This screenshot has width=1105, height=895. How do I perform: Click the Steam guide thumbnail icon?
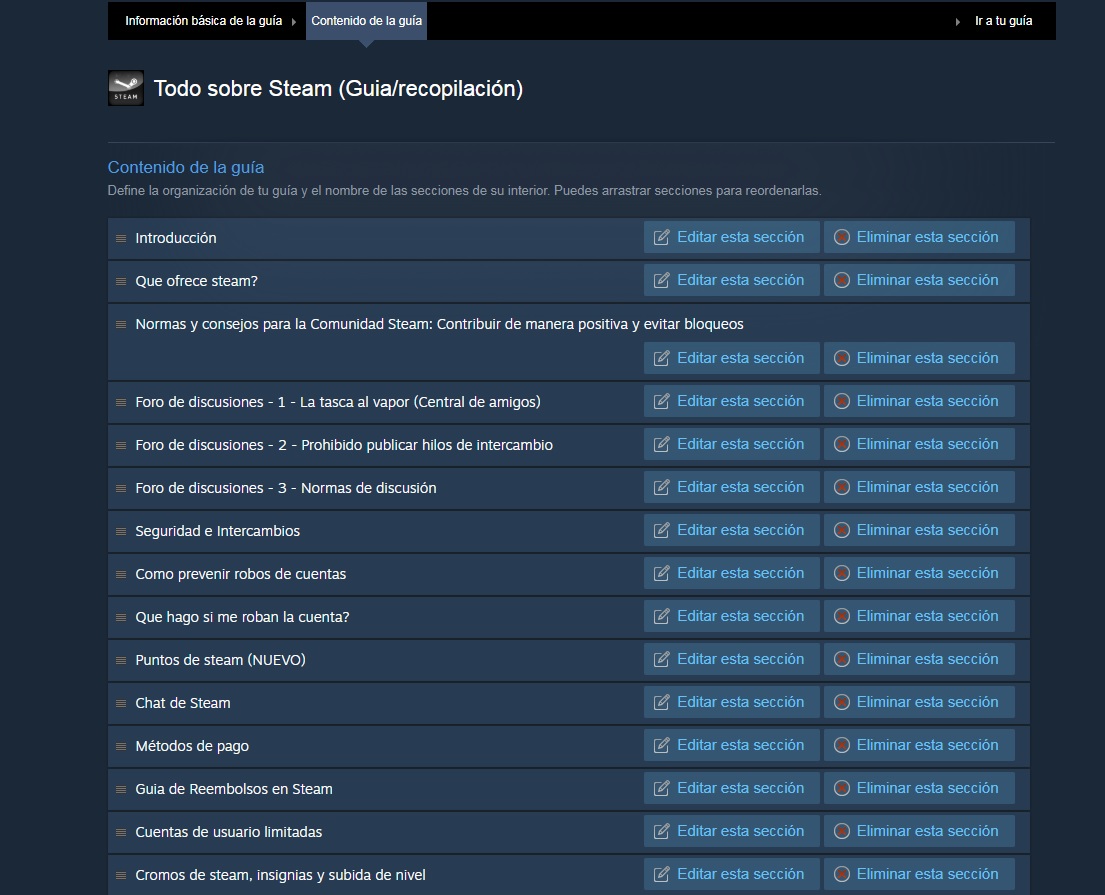126,88
